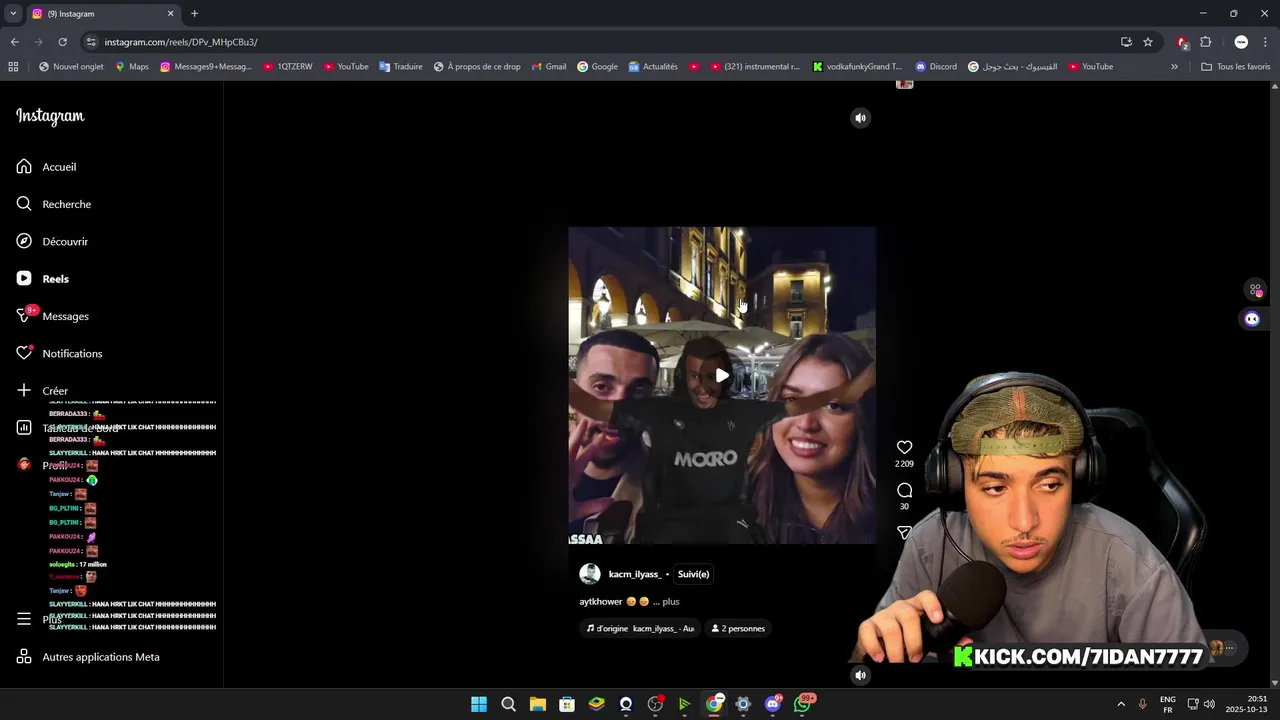Open Discord from the taskbar
Image resolution: width=1280 pixels, height=720 pixels.
click(x=772, y=704)
